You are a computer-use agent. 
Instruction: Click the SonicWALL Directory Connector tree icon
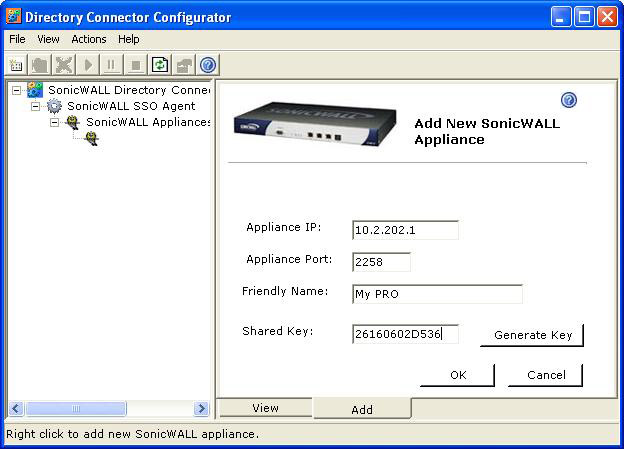[35, 90]
